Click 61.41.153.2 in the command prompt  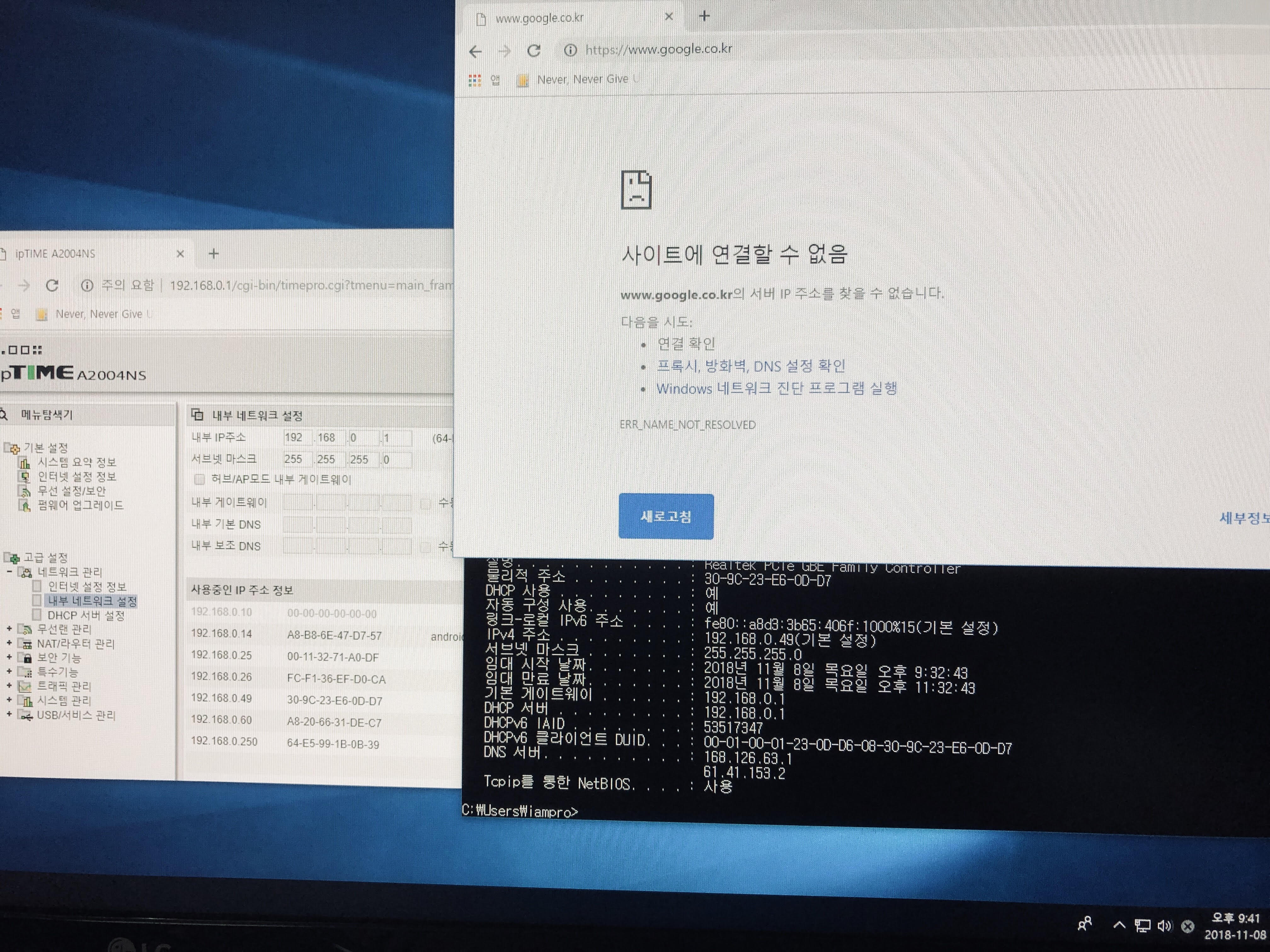[x=744, y=773]
